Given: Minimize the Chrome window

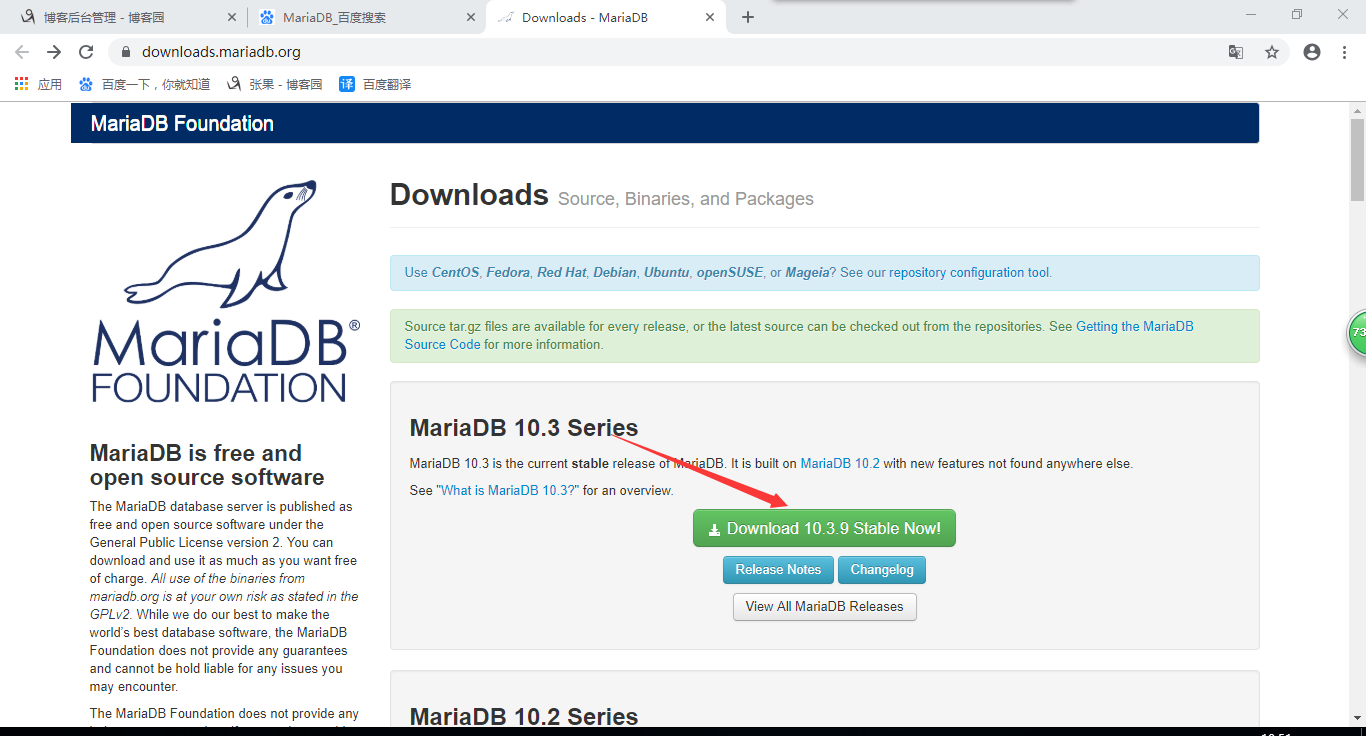Looking at the screenshot, I should (1251, 14).
